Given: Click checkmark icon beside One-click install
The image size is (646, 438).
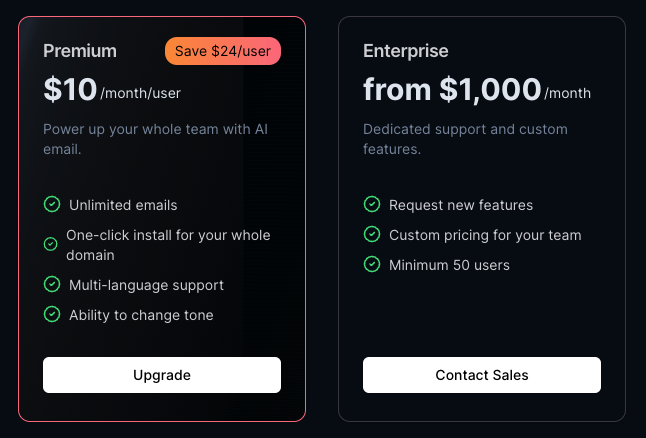Looking at the screenshot, I should click(51, 244).
